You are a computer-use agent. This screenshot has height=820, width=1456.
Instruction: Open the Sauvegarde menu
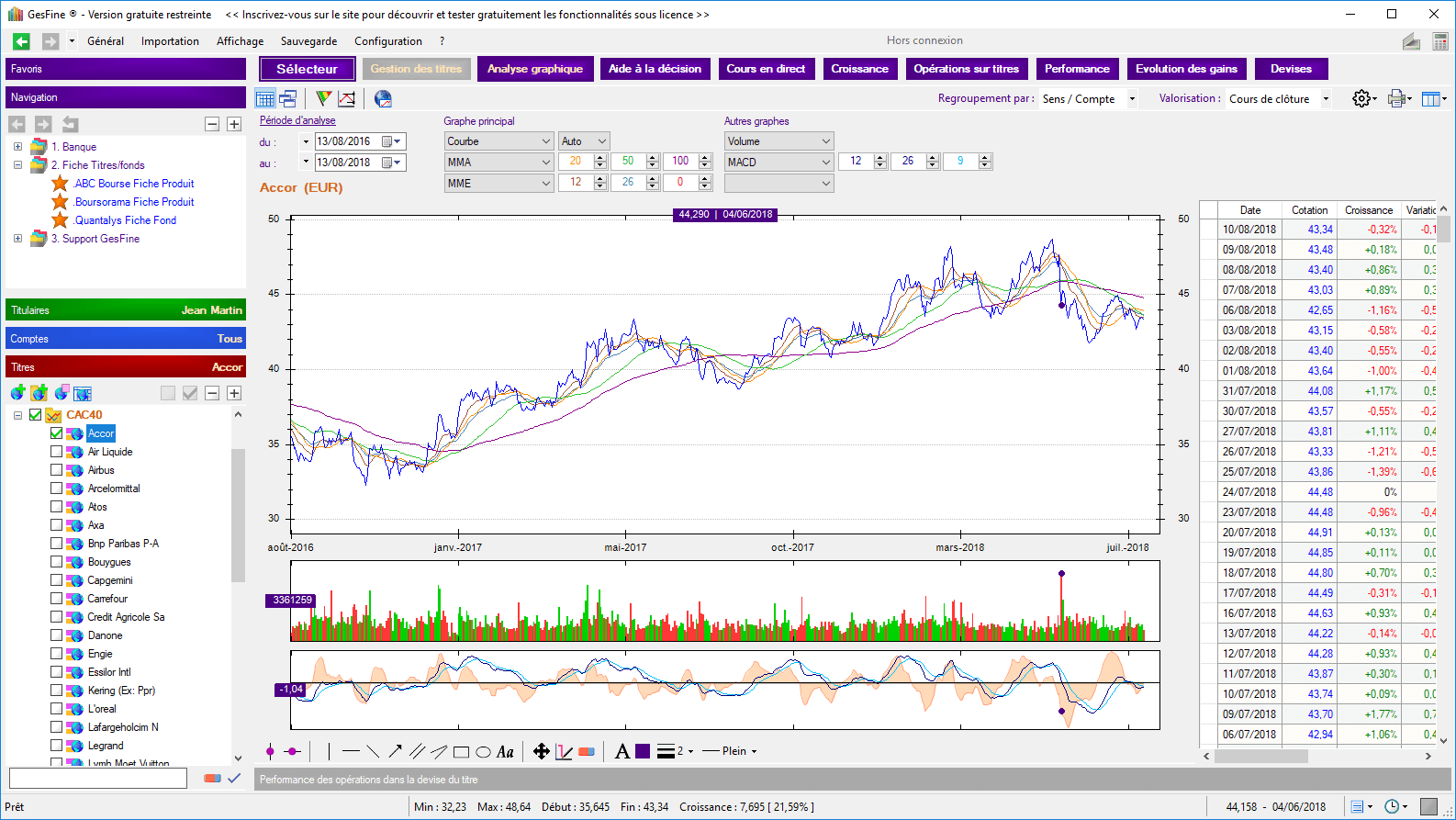click(x=308, y=41)
